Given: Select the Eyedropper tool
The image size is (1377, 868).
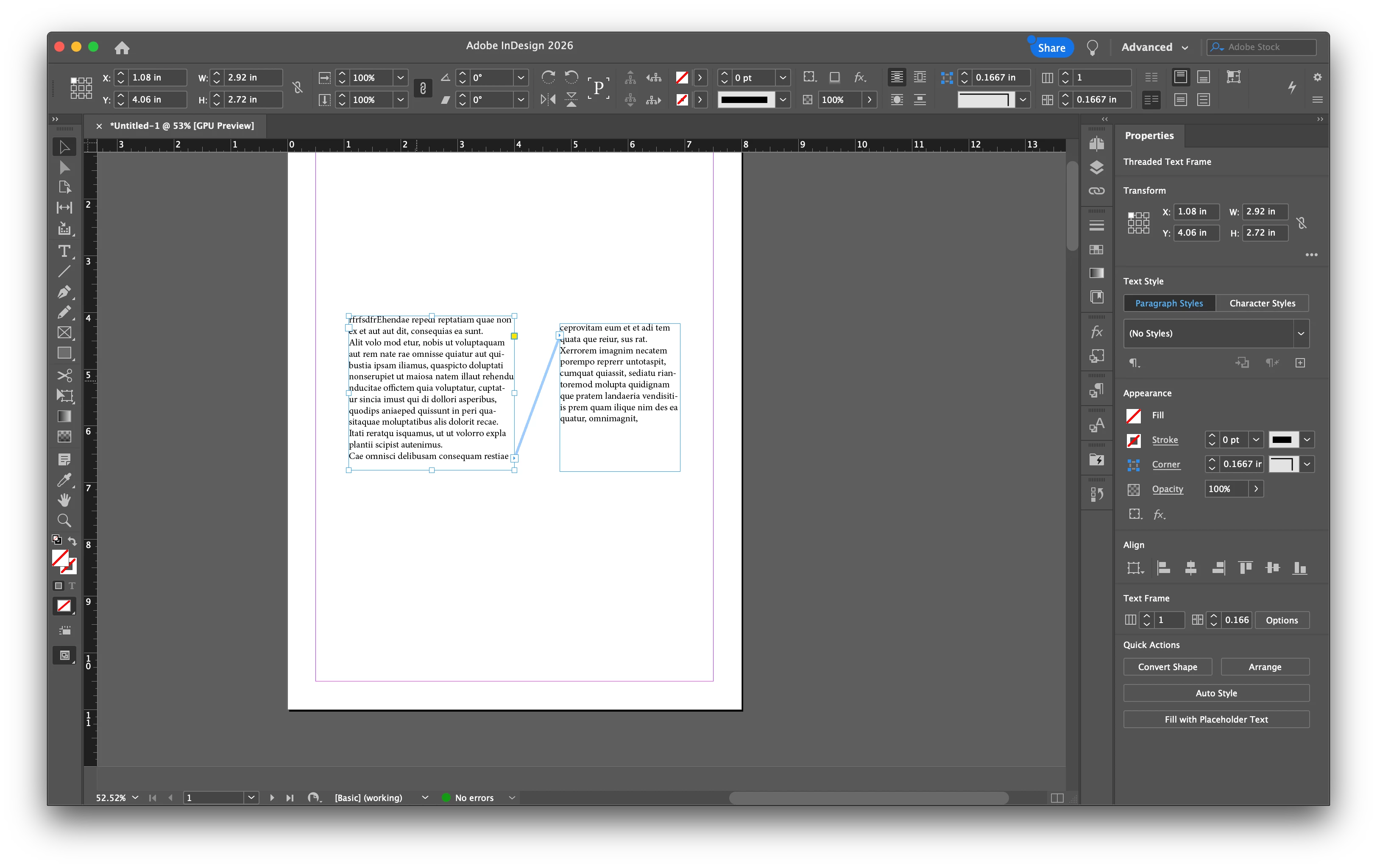Looking at the screenshot, I should pyautogui.click(x=64, y=480).
